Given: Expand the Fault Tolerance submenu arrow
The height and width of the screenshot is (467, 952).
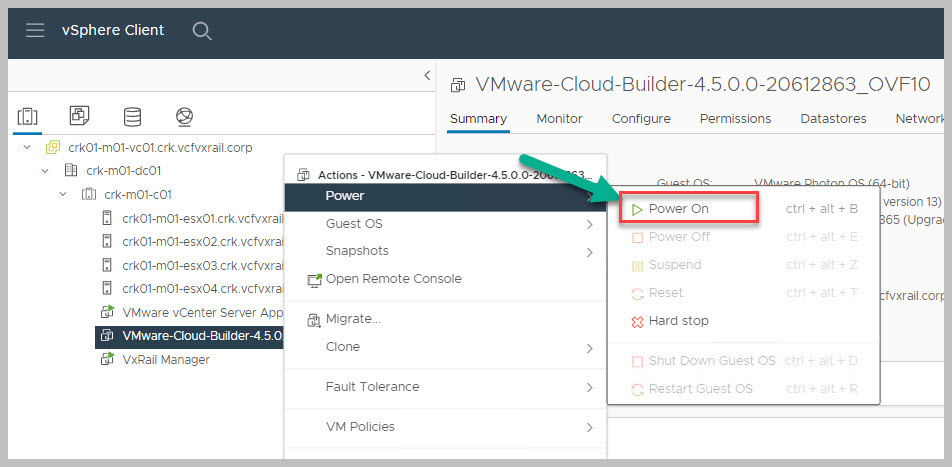Looking at the screenshot, I should pyautogui.click(x=589, y=387).
